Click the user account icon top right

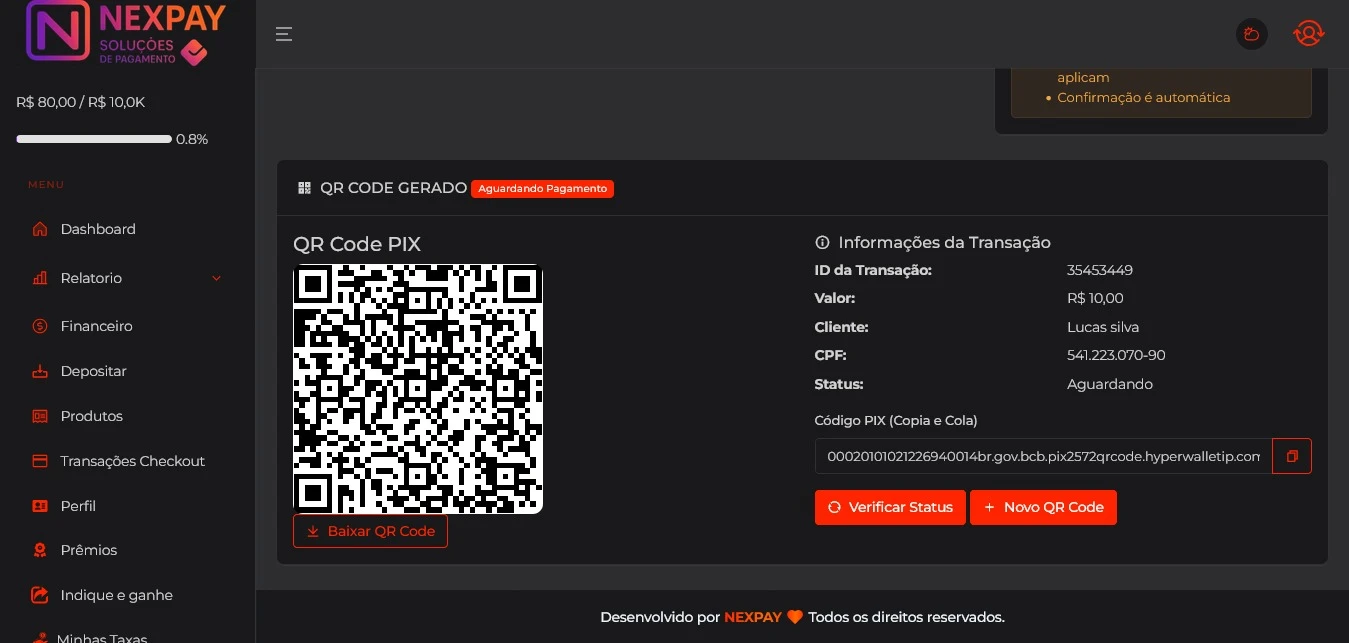point(1308,34)
